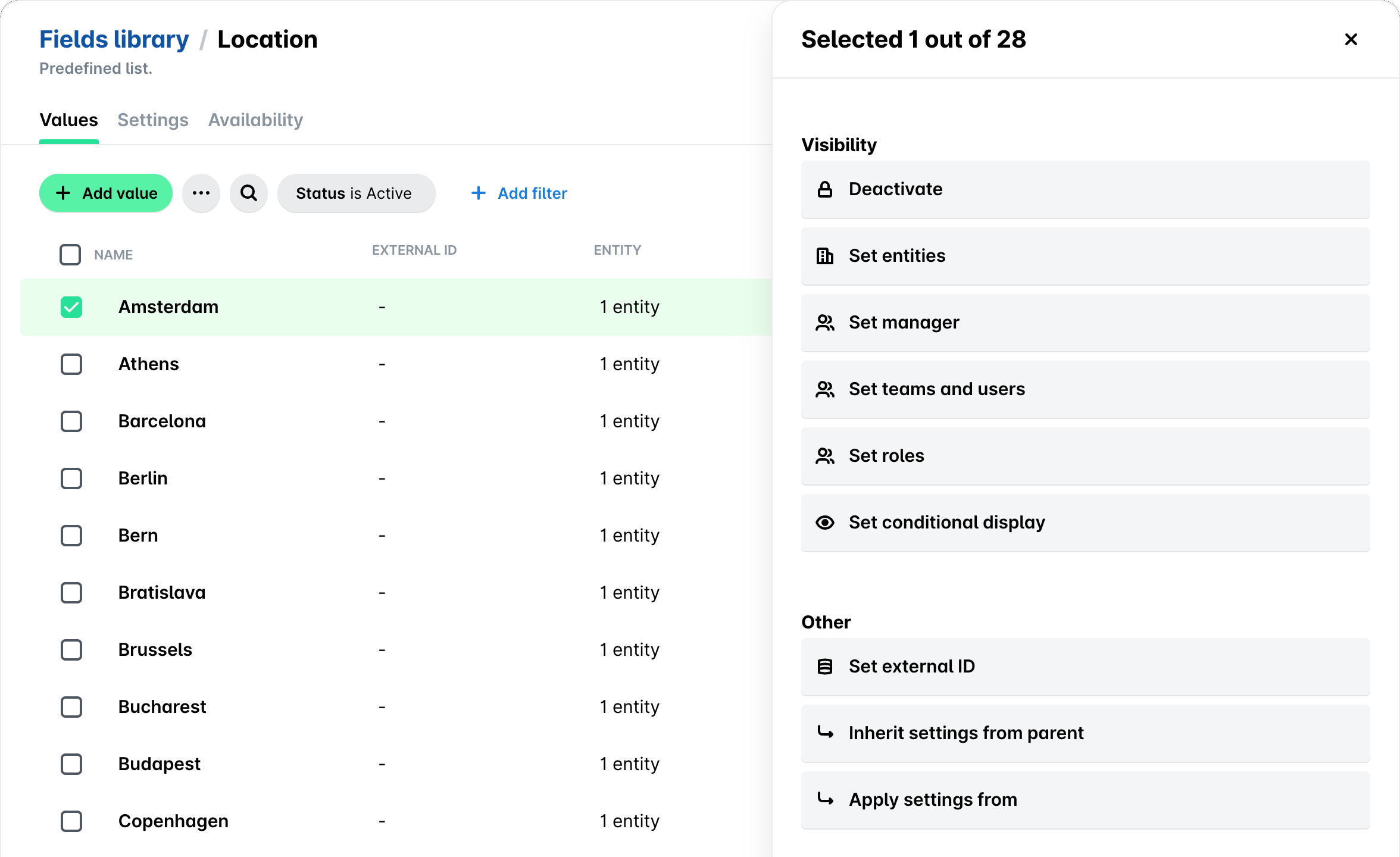Choose Inherit settings from parent
This screenshot has height=857, width=1400.
(x=1085, y=733)
